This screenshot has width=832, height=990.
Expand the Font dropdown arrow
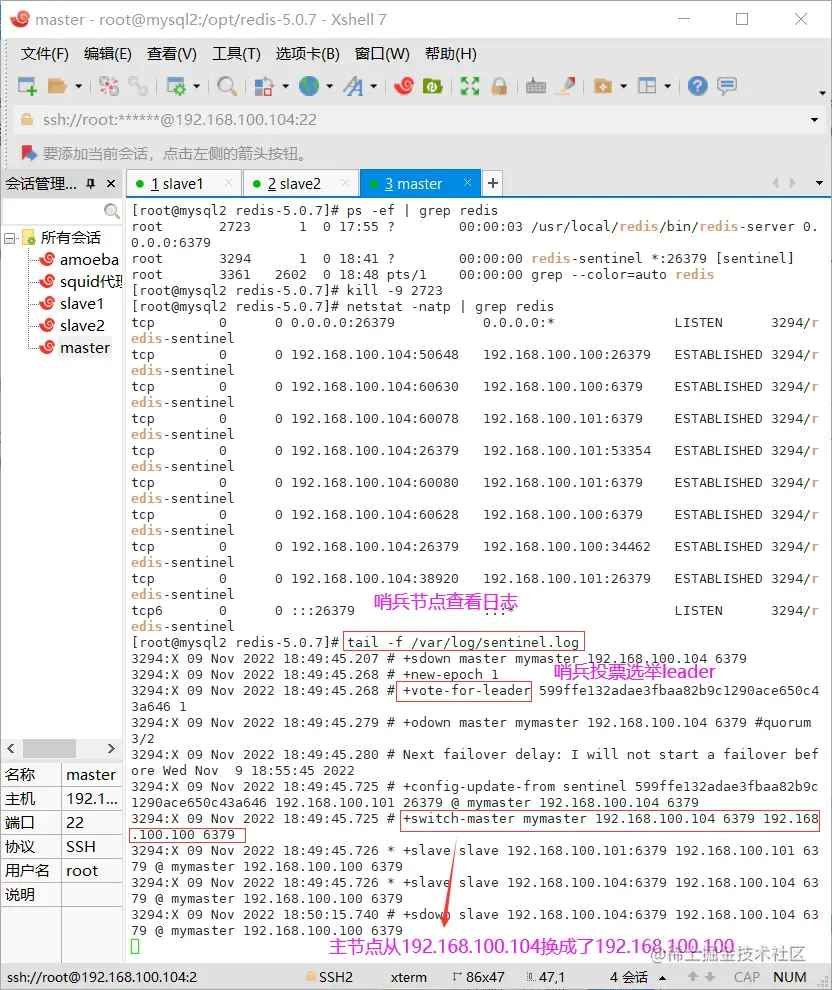coord(374,86)
